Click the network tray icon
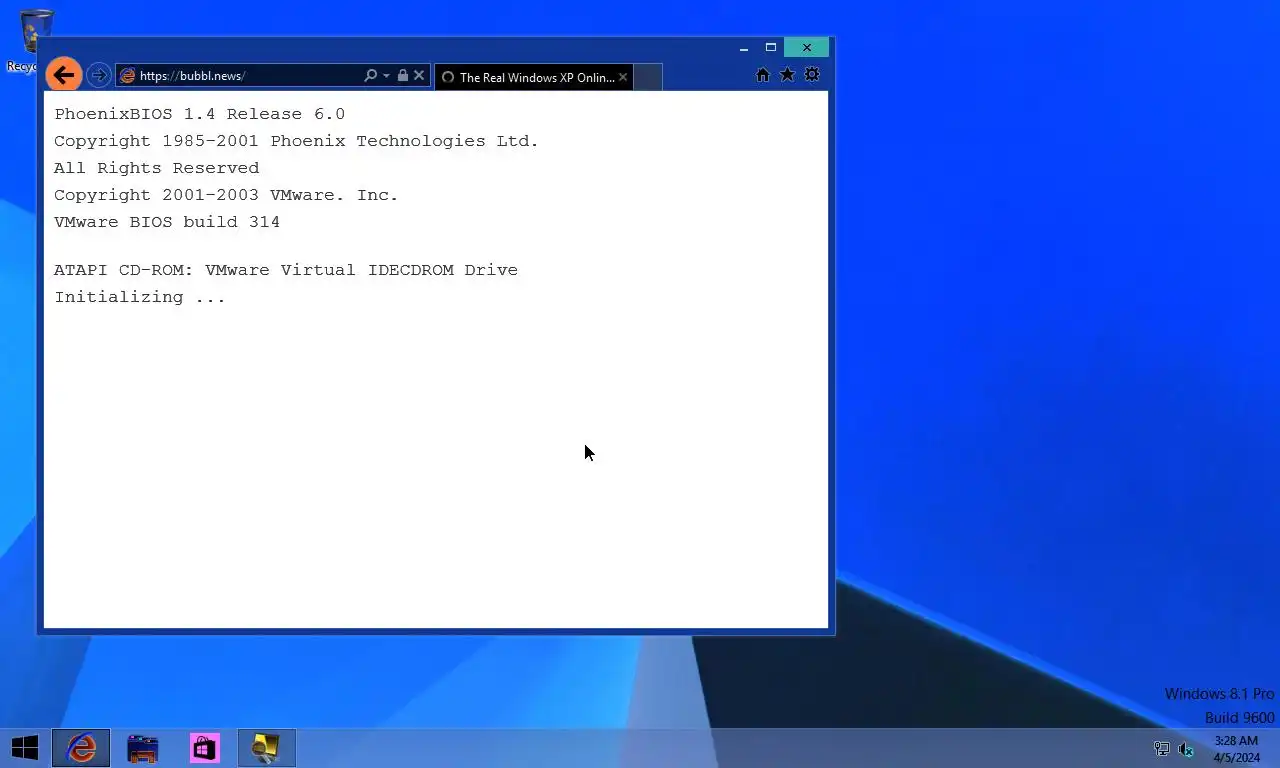This screenshot has width=1280, height=768. [x=1161, y=749]
